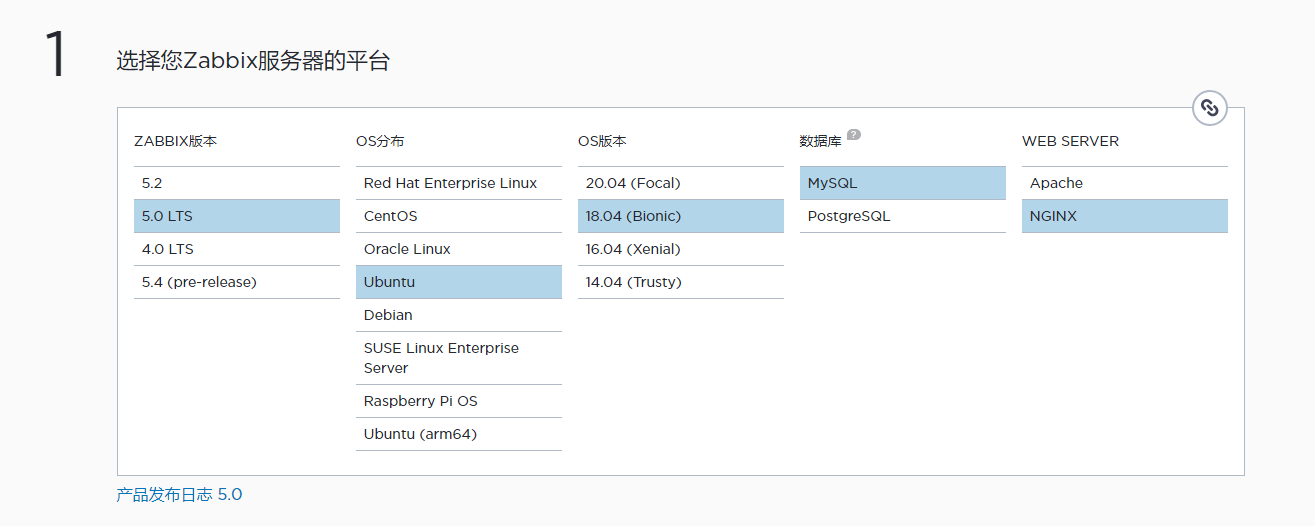Choose 16.04 (Xenial) OS version
This screenshot has height=526, width=1315.
click(680, 249)
